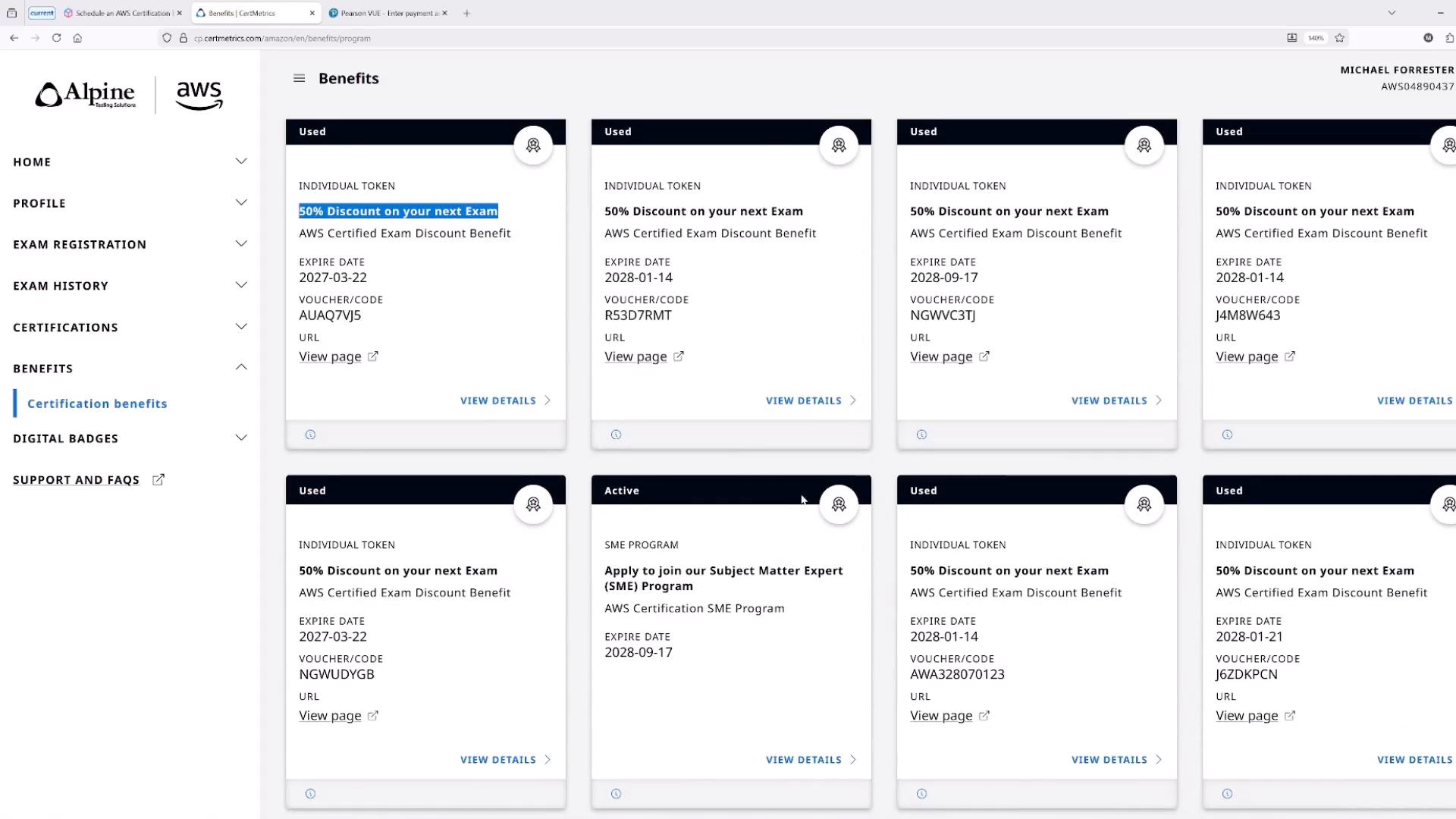View details of the NGWUDYGB voucher card
This screenshot has width=1456, height=819.
coord(506,760)
